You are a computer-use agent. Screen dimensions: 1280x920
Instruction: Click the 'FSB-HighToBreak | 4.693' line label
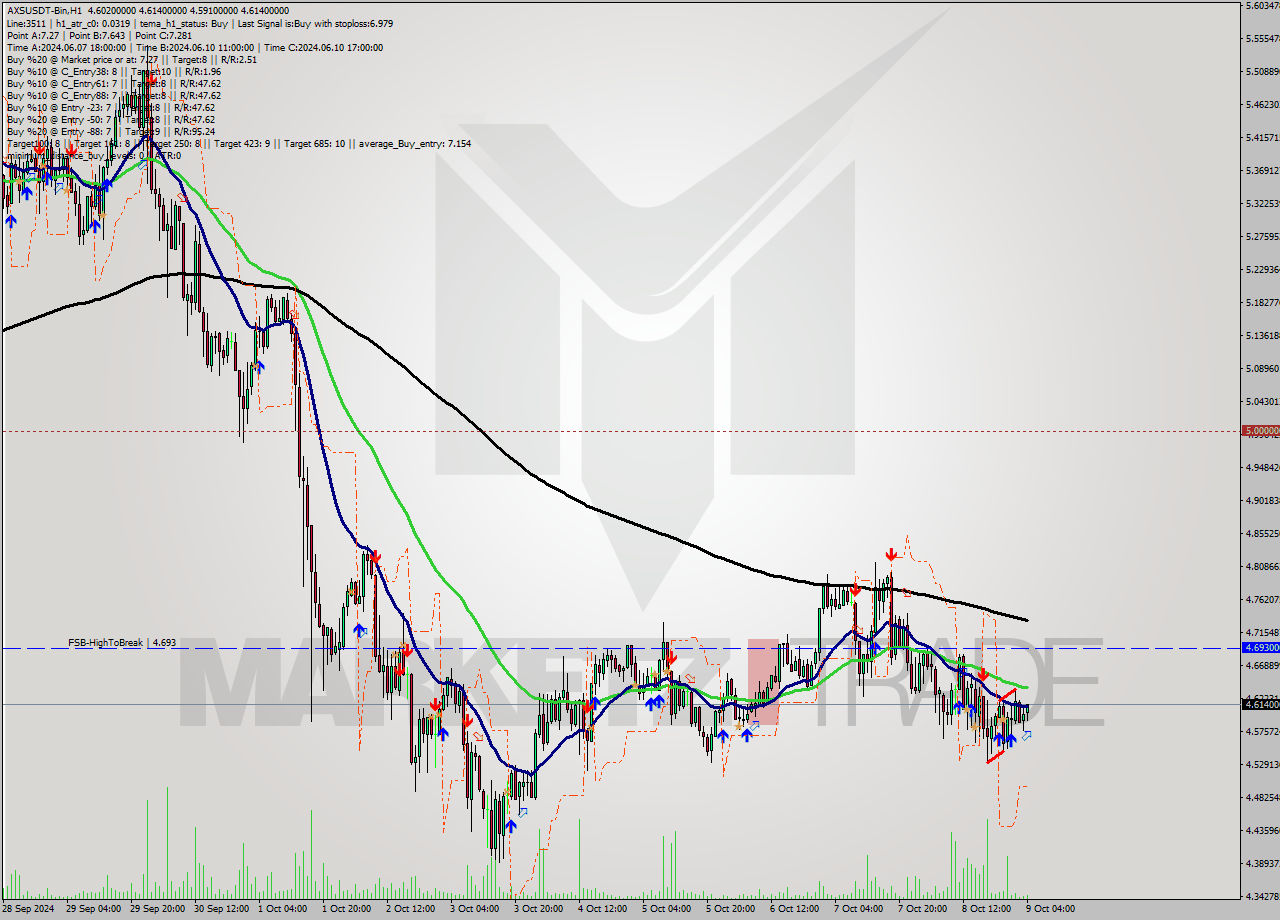(x=122, y=642)
